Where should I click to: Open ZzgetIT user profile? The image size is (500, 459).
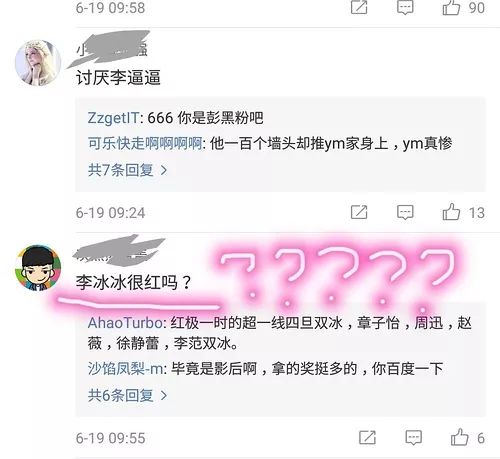click(113, 118)
